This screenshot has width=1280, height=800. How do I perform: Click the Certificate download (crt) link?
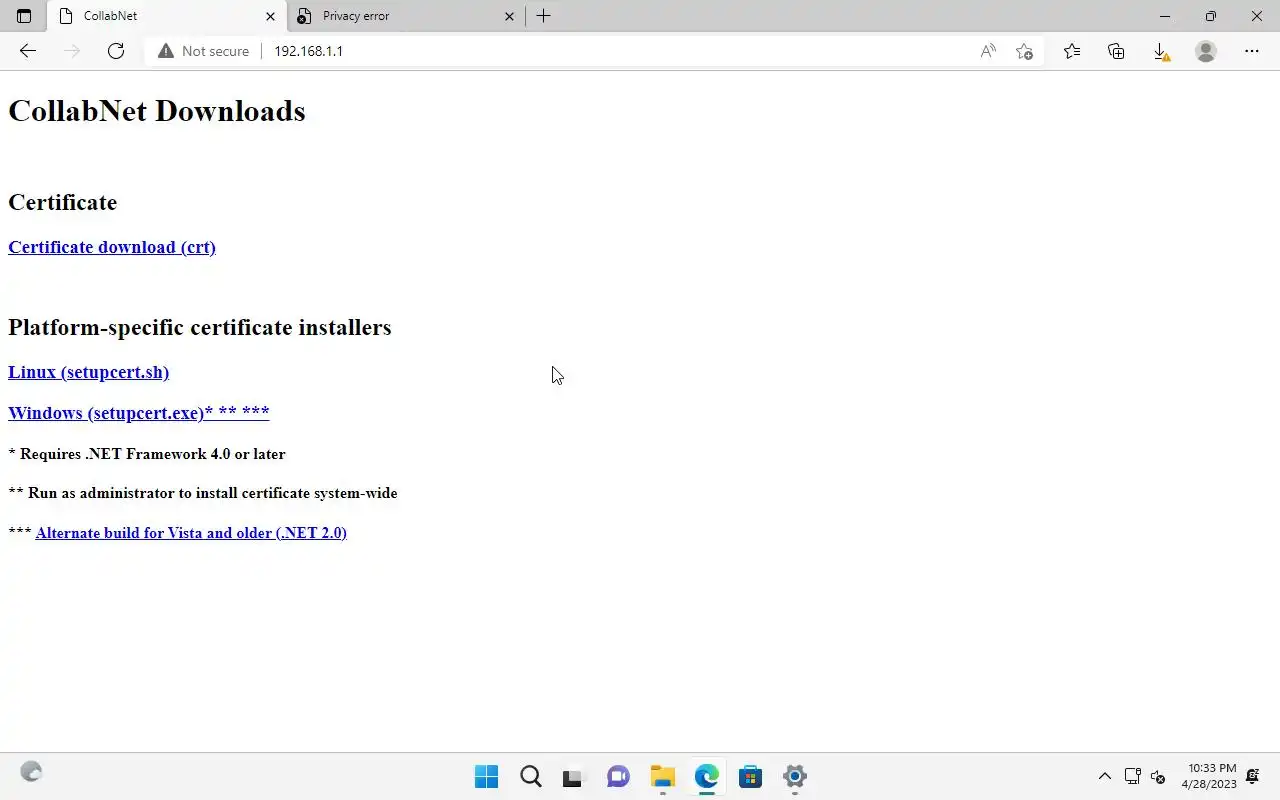pos(112,247)
